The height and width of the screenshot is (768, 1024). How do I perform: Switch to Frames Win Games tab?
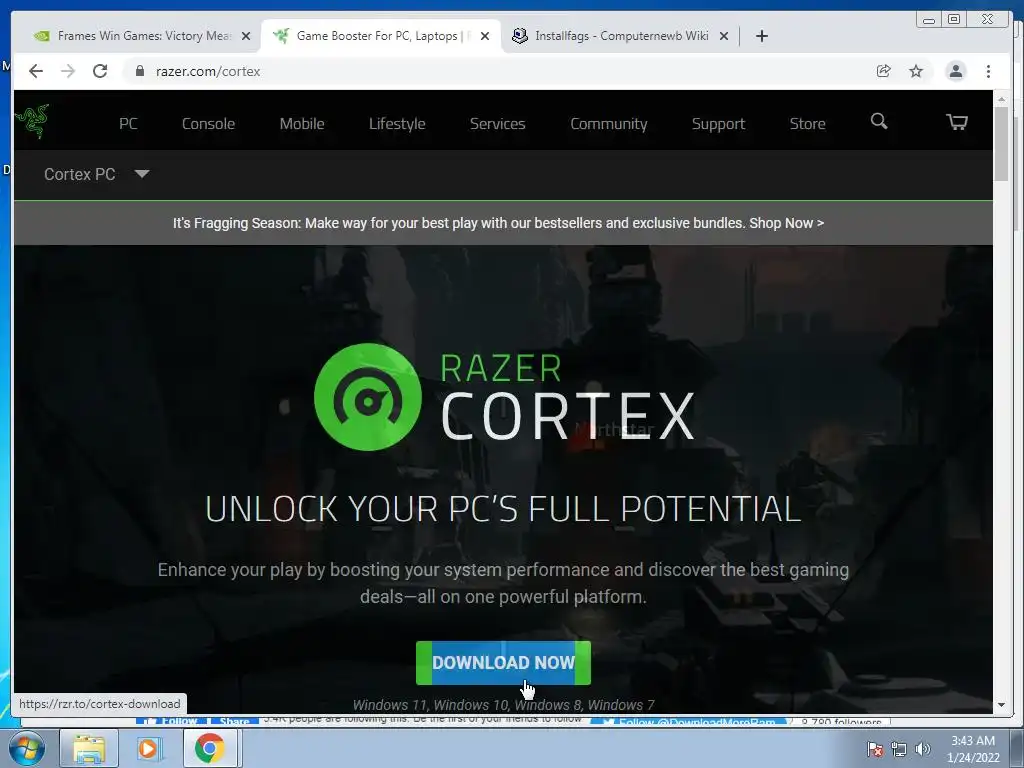tap(142, 36)
